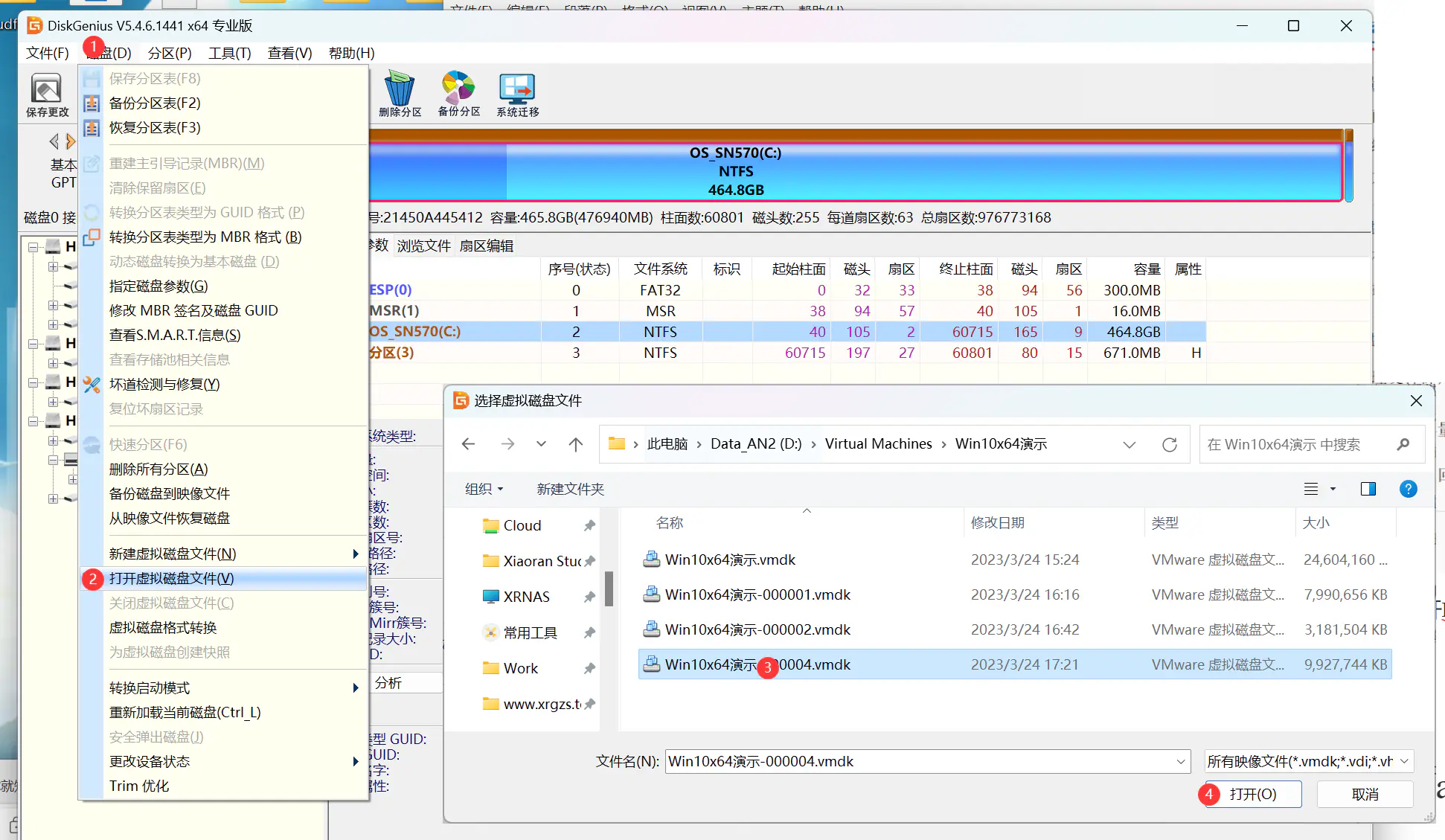Select the 打开虚拟磁盘文件(V) menu entry

tap(171, 578)
